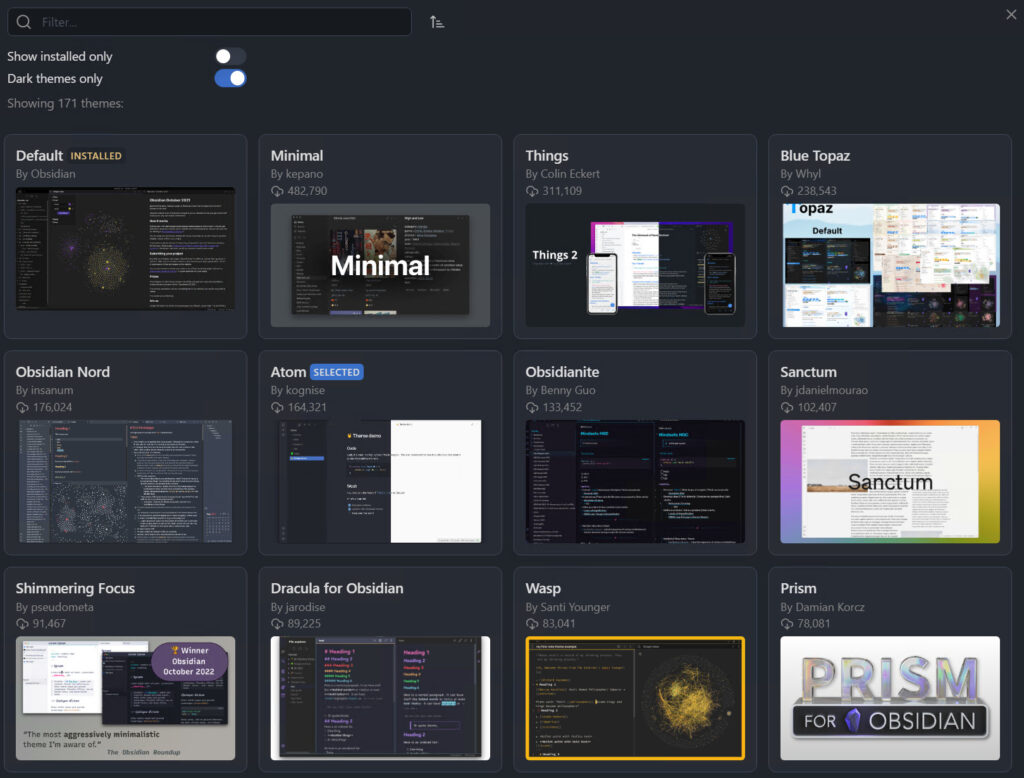The image size is (1024, 778).
Task: Click the Obsidianite preview thumbnail
Action: pos(635,481)
